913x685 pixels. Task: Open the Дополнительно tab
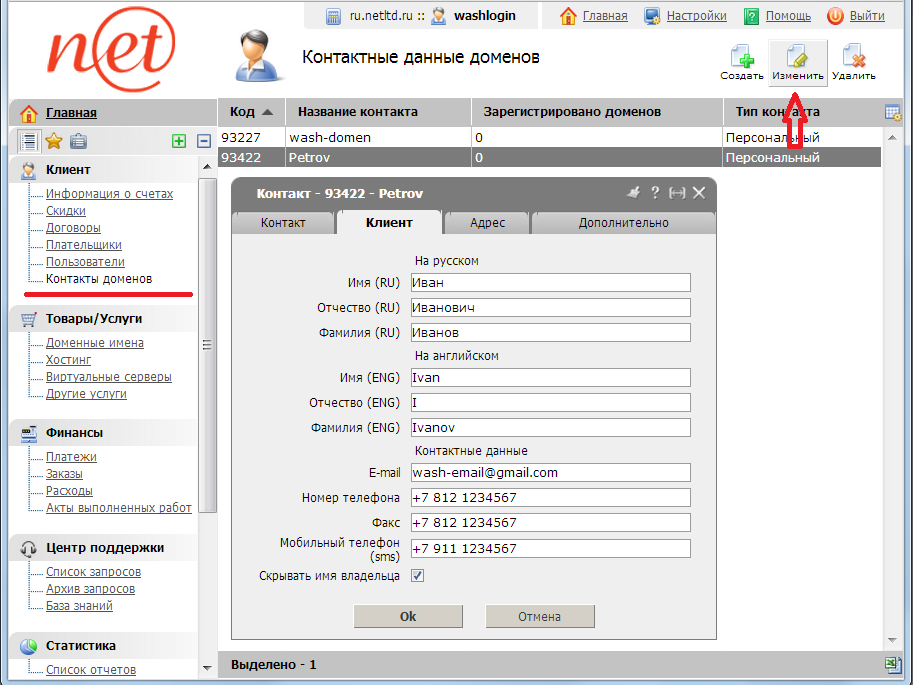tap(623, 223)
